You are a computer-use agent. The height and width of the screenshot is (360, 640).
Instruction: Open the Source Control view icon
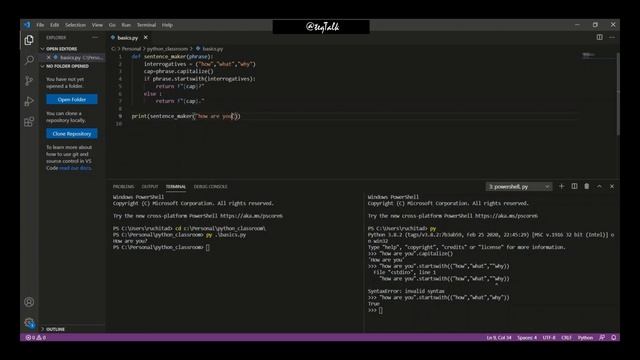pyautogui.click(x=29, y=80)
